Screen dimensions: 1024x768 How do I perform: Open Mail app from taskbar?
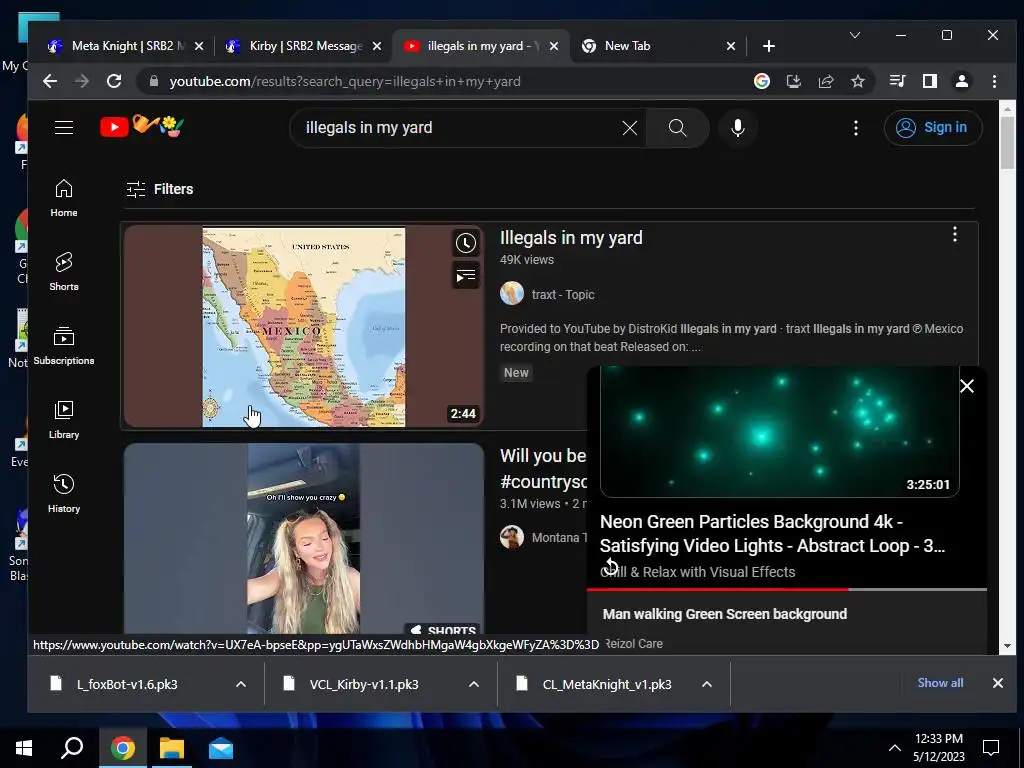[221, 748]
